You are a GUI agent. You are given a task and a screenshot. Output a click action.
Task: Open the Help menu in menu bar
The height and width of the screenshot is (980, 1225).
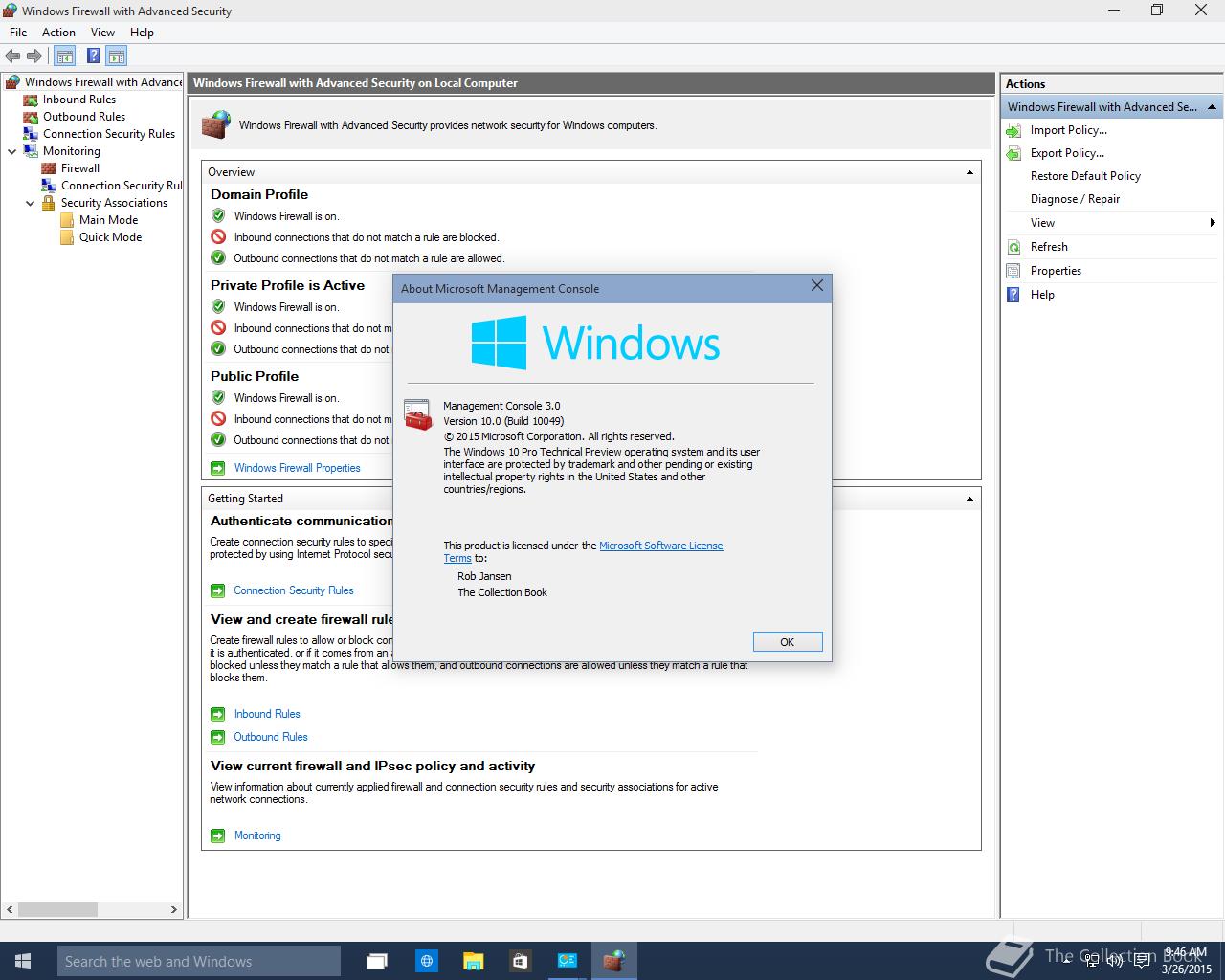coord(142,33)
